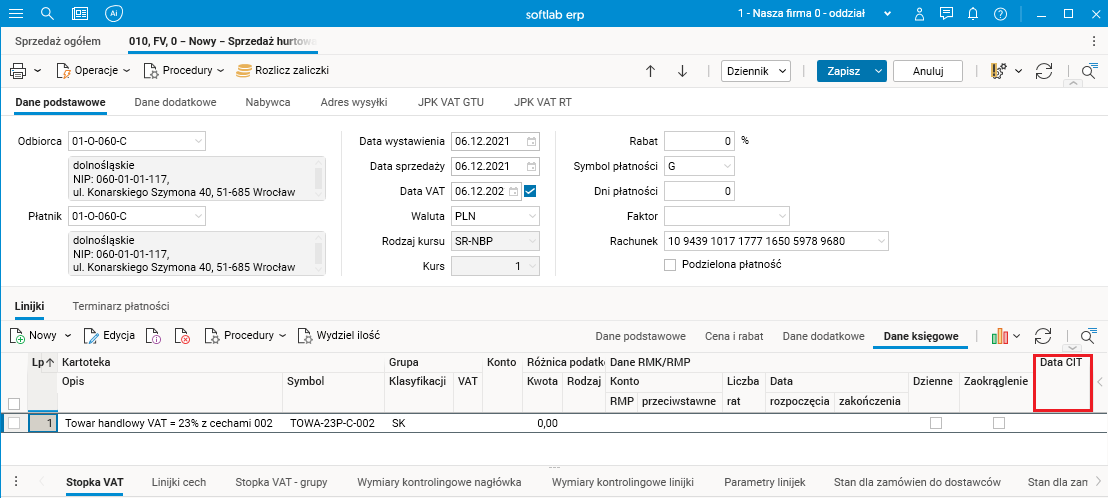
Task: Refresh the document with top refresh icon
Action: [x=1044, y=71]
